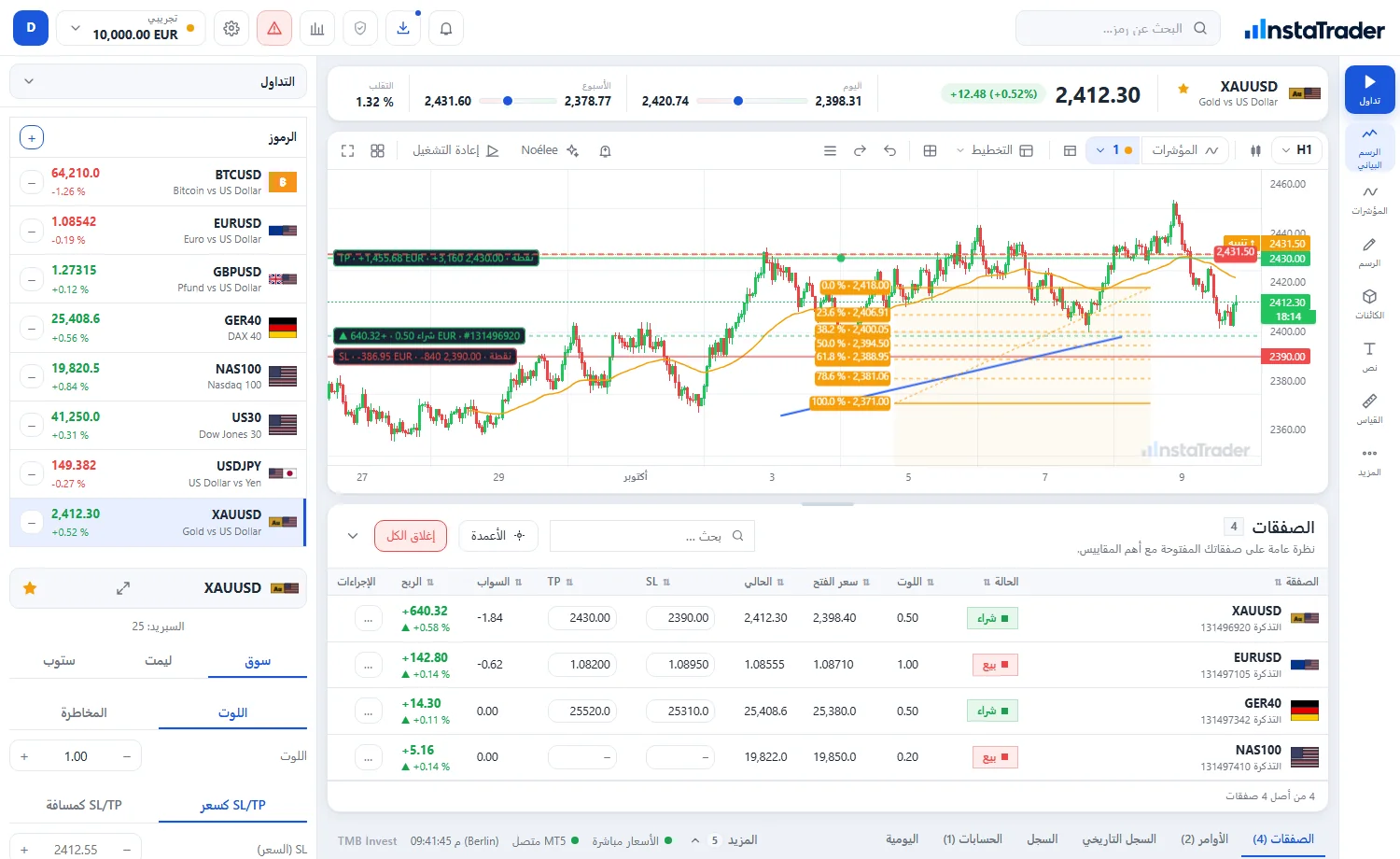
Task: Click the undo arrow in chart toolbar
Action: (x=890, y=150)
